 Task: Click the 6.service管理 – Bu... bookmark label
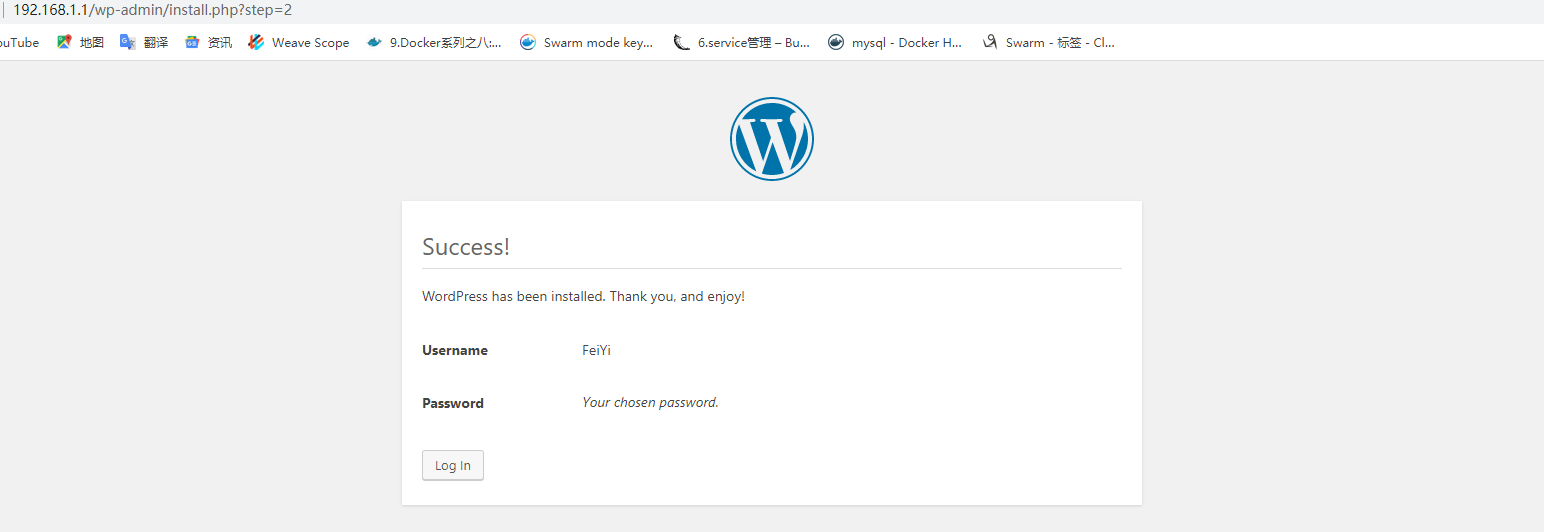[754, 42]
